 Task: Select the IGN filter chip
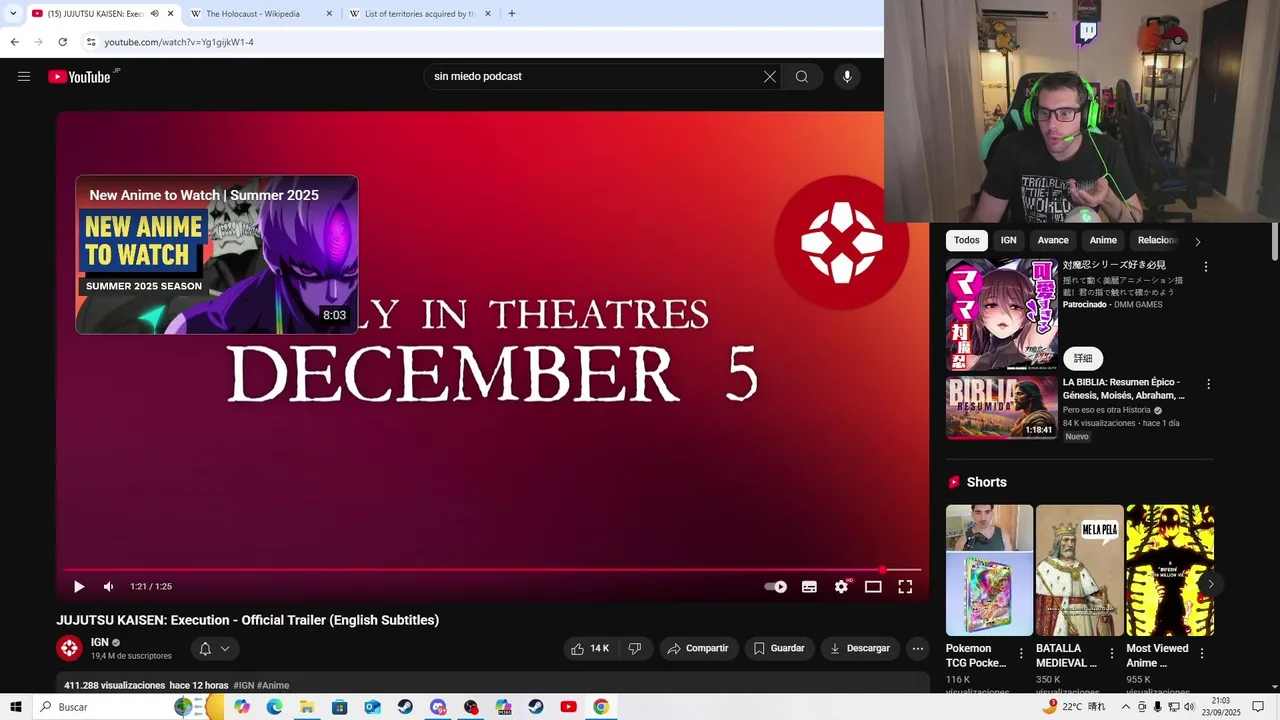(x=1009, y=240)
